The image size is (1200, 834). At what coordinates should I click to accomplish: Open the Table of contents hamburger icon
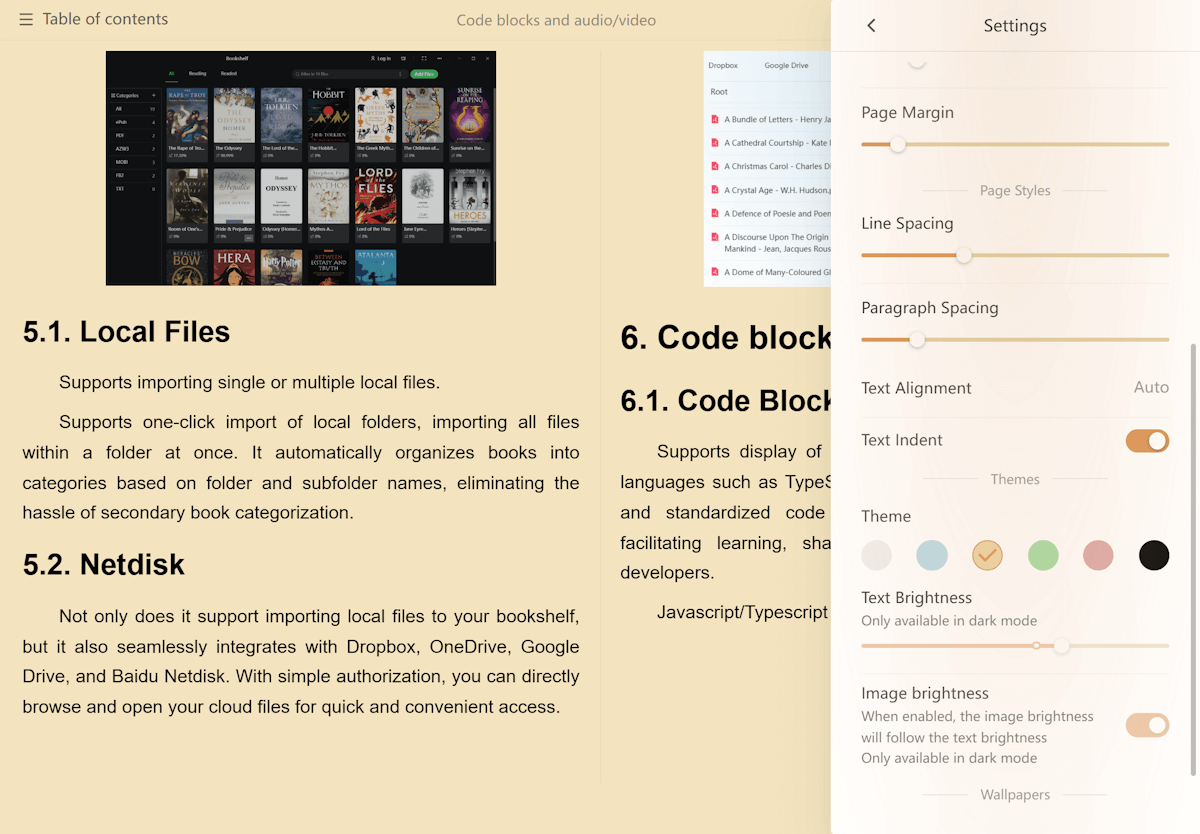(x=26, y=20)
